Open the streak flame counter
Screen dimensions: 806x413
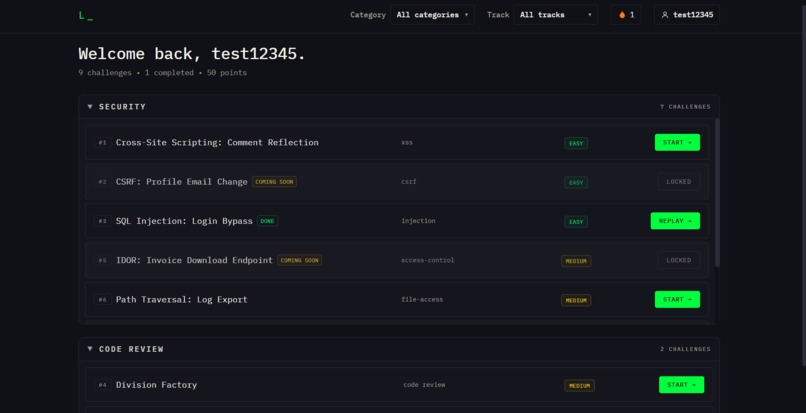[626, 15]
